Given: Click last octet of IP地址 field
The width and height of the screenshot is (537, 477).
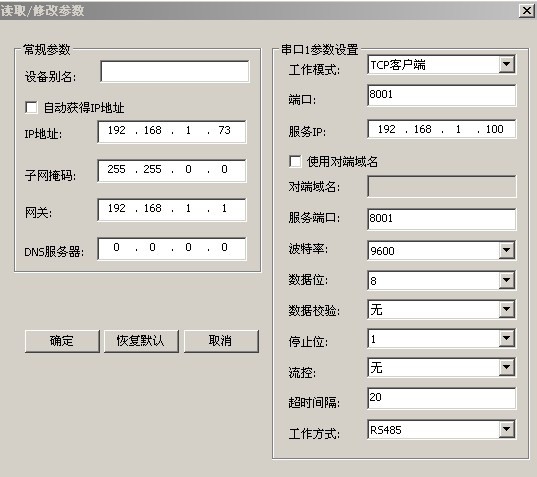Looking at the screenshot, I should (x=224, y=130).
